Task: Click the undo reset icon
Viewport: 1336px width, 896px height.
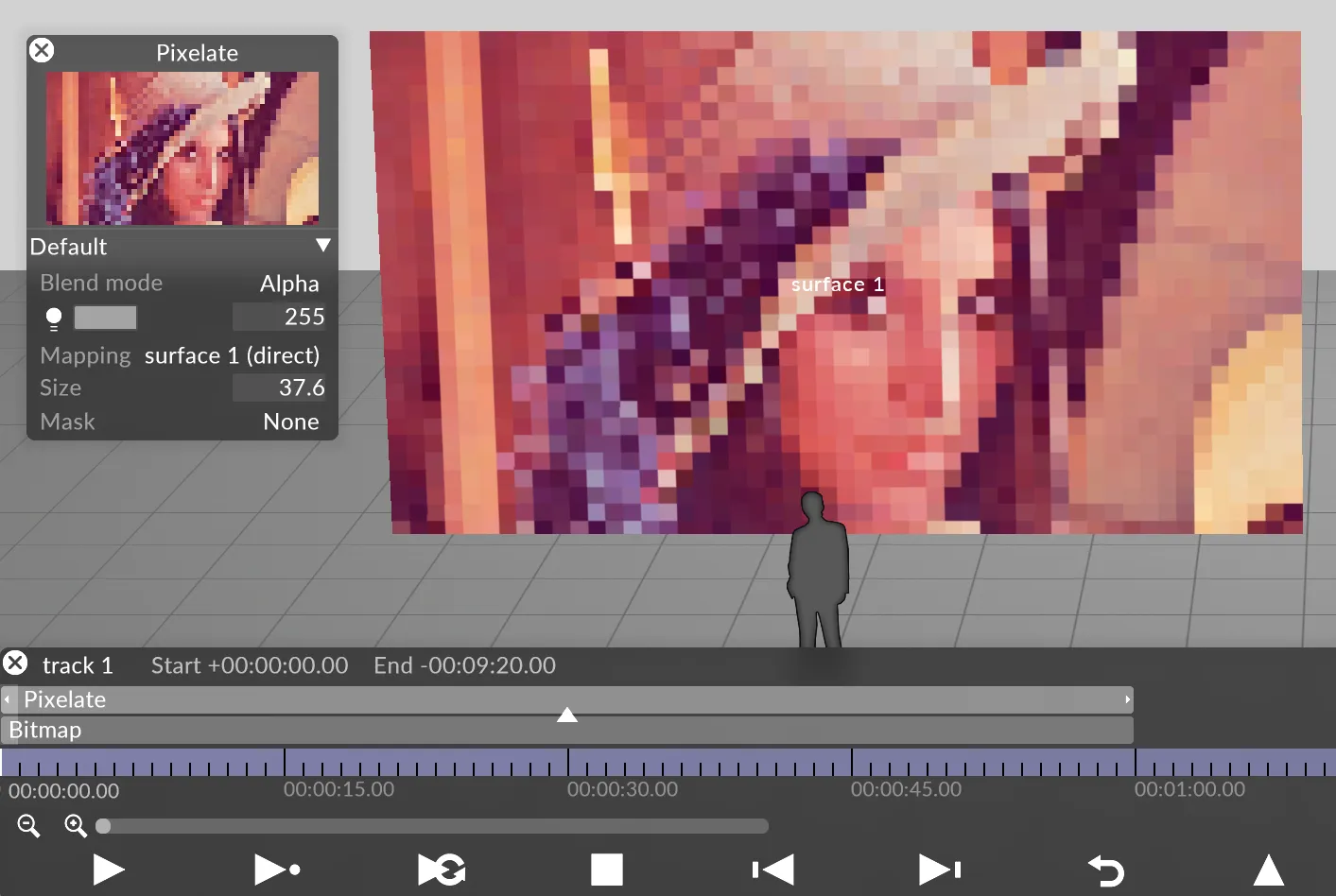Action: click(1104, 869)
